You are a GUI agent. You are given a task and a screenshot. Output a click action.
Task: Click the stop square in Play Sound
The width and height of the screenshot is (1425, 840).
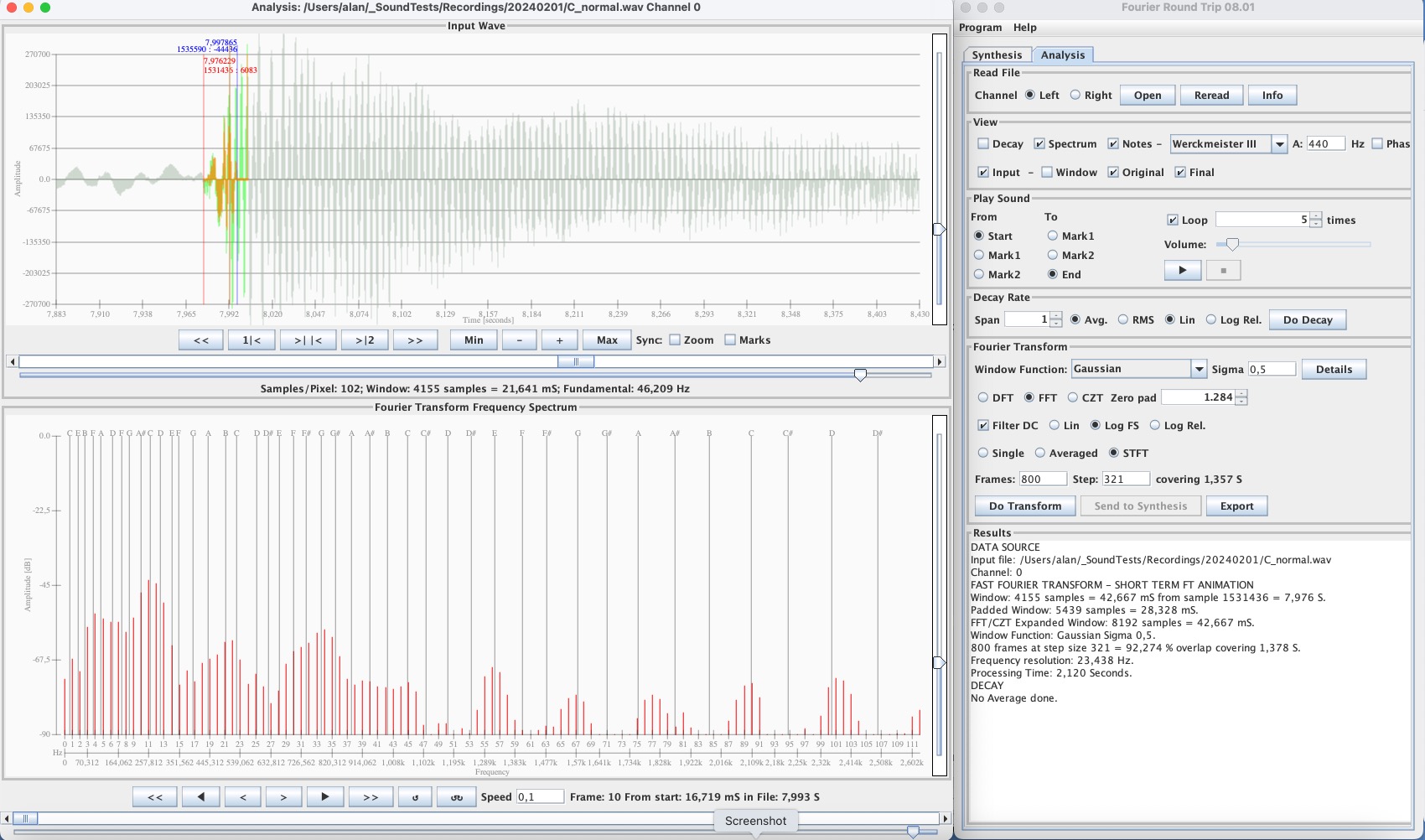tap(1223, 271)
